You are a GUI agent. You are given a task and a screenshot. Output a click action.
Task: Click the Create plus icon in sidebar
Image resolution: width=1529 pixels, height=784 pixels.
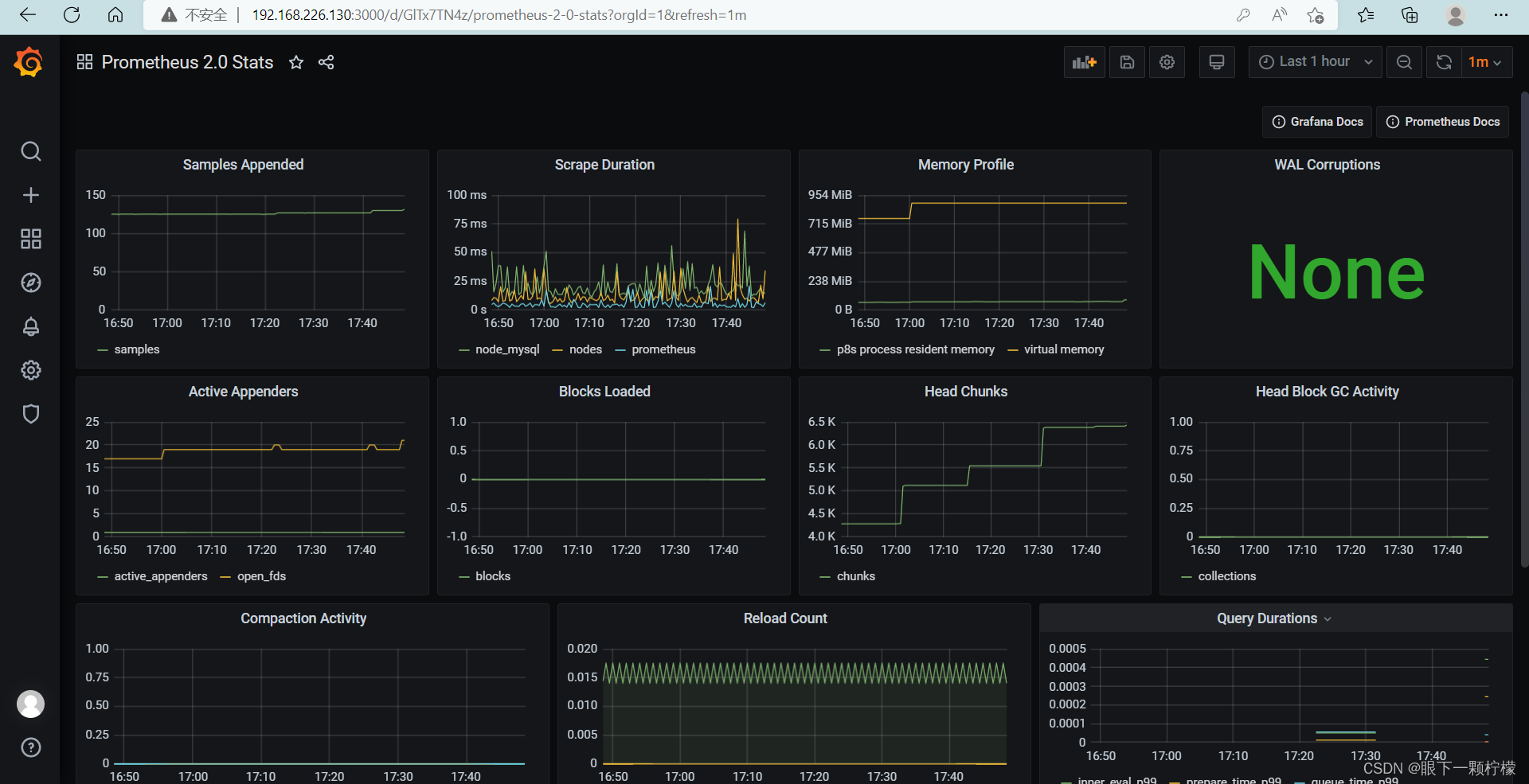click(31, 195)
